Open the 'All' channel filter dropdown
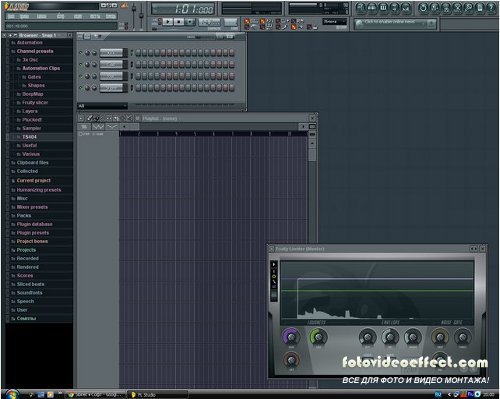This screenshot has width=500, height=399. (103, 106)
